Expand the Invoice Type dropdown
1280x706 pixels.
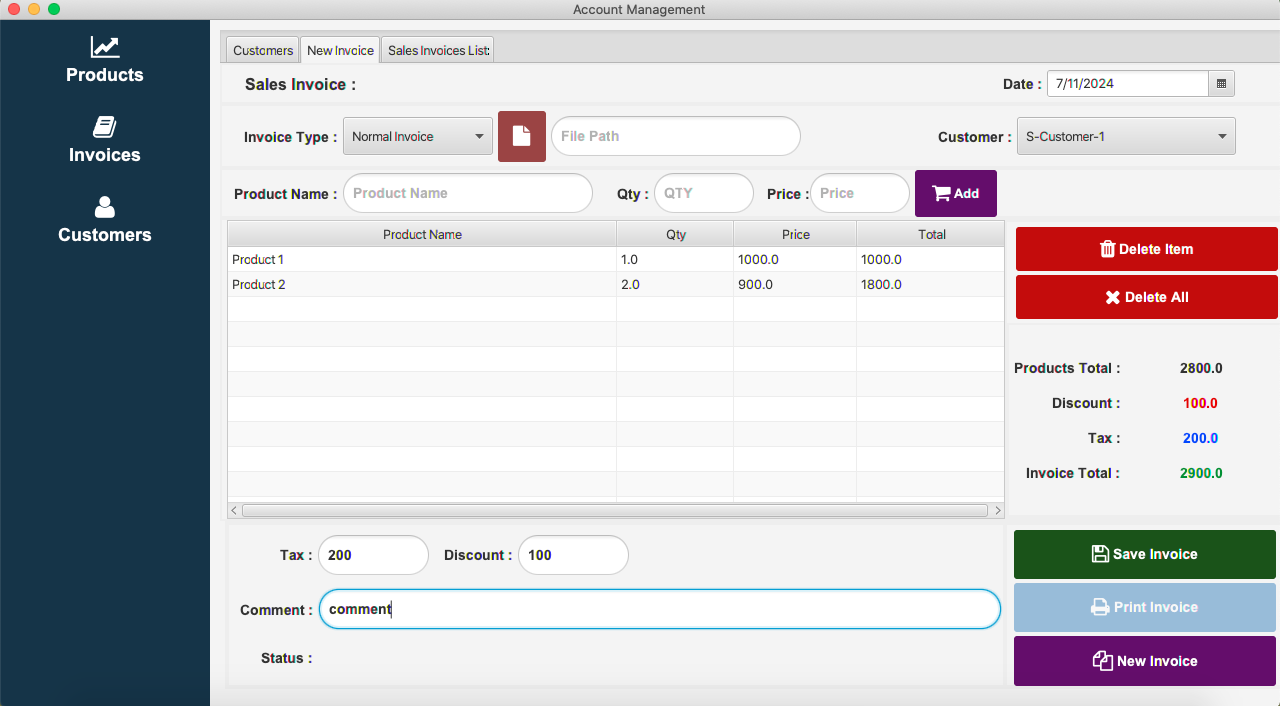pos(418,137)
